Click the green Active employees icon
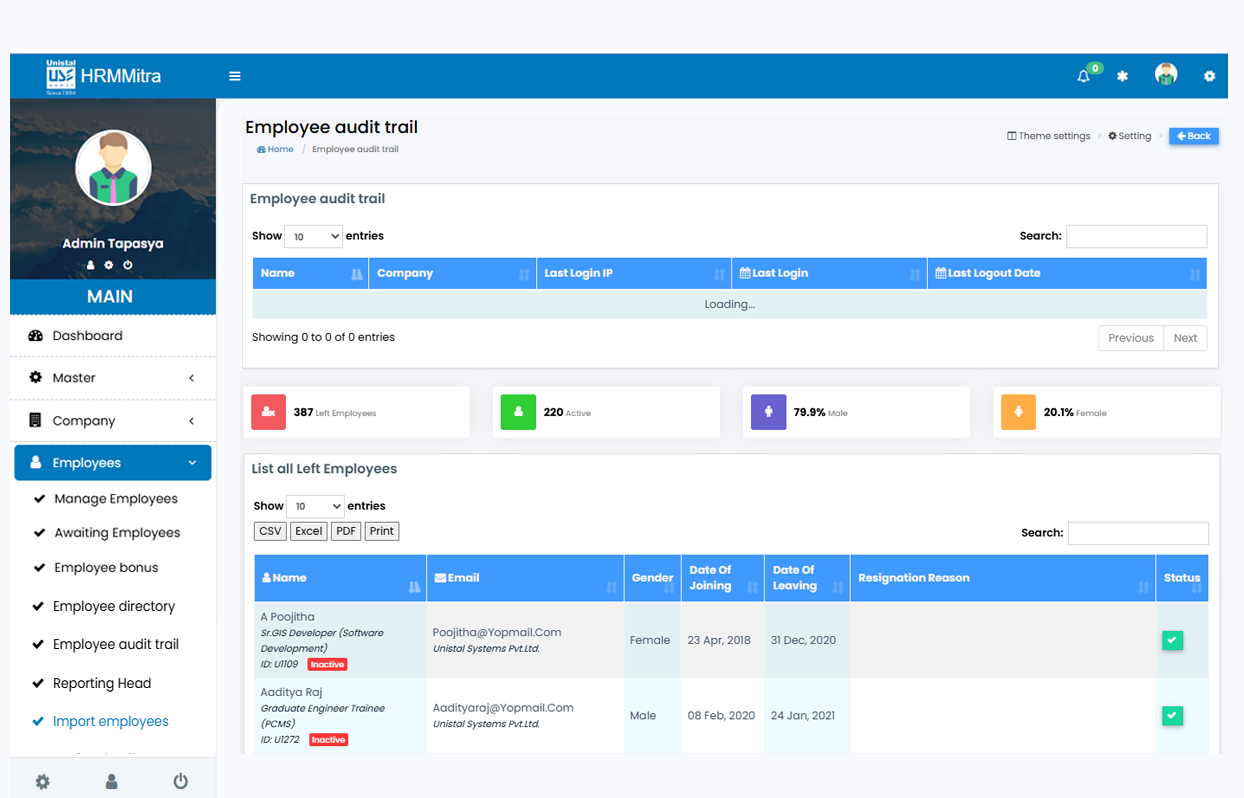 [518, 412]
